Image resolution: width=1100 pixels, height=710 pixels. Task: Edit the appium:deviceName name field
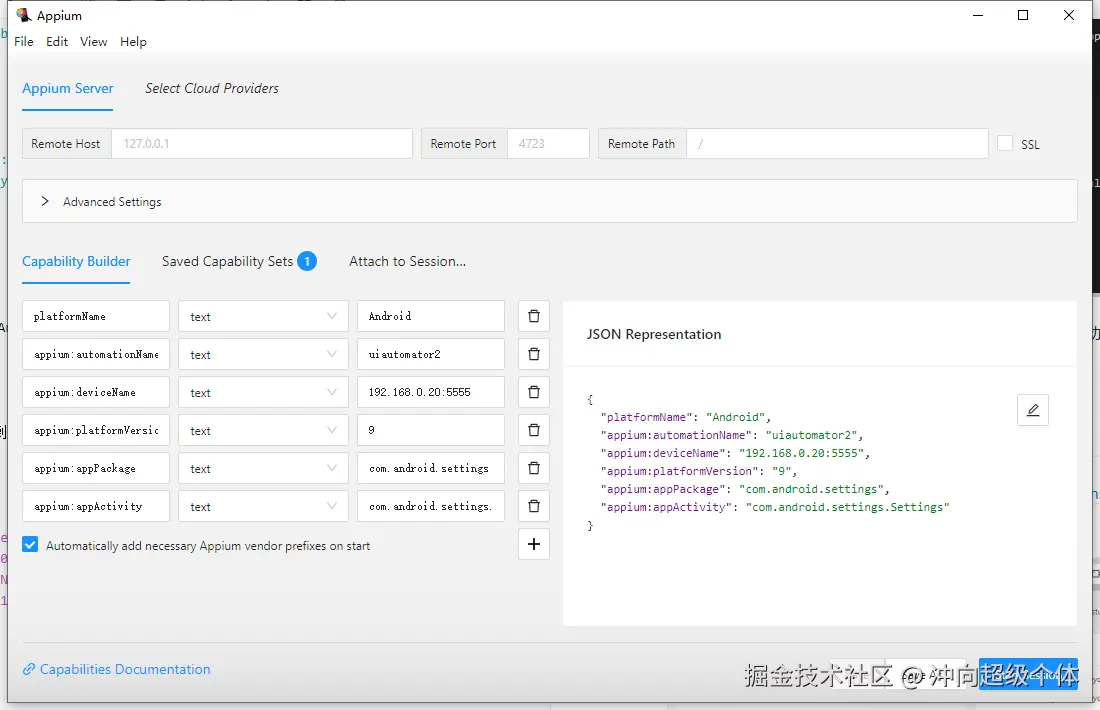tap(95, 391)
